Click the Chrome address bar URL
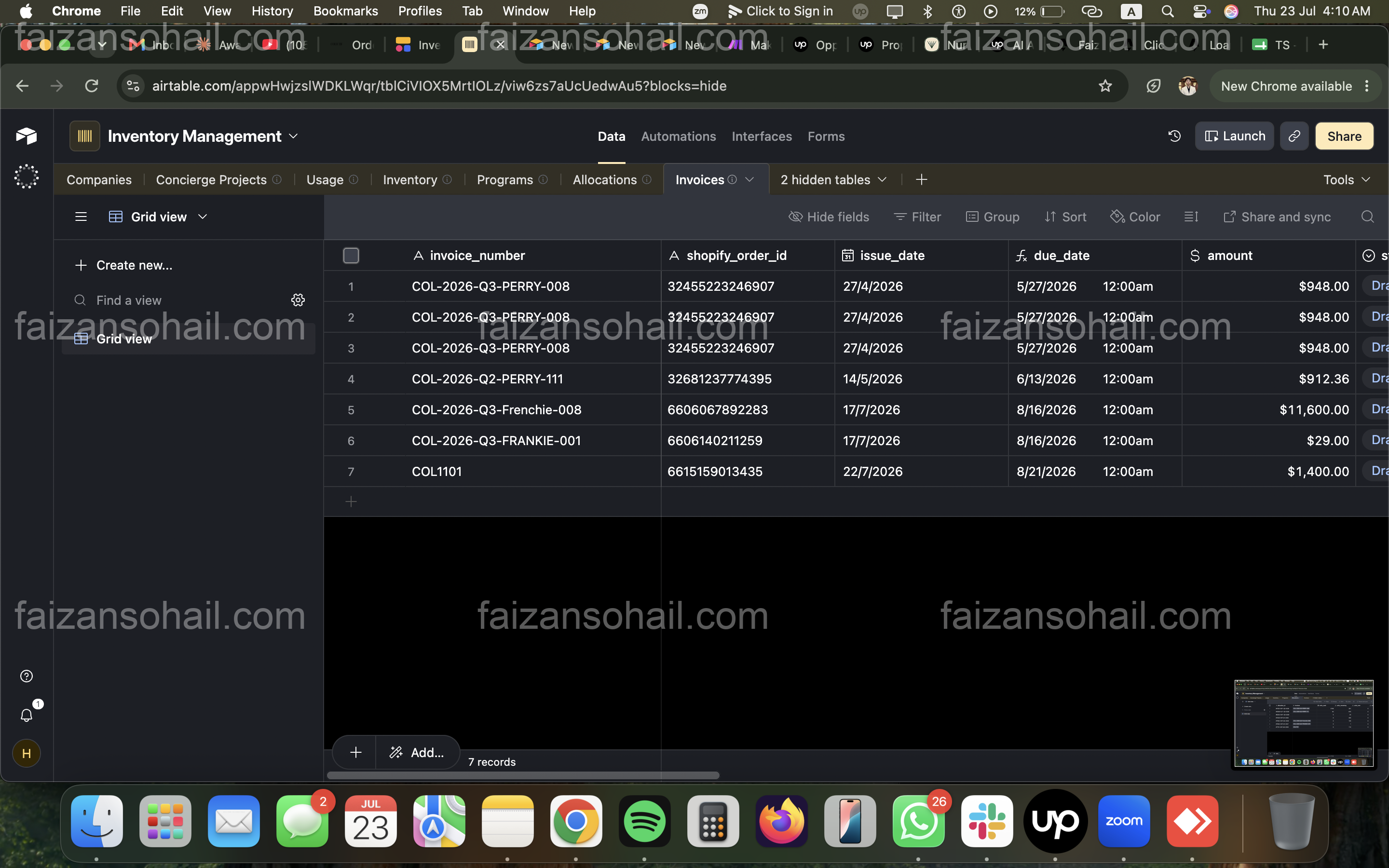Screen dimensions: 1389x868 point(439,86)
